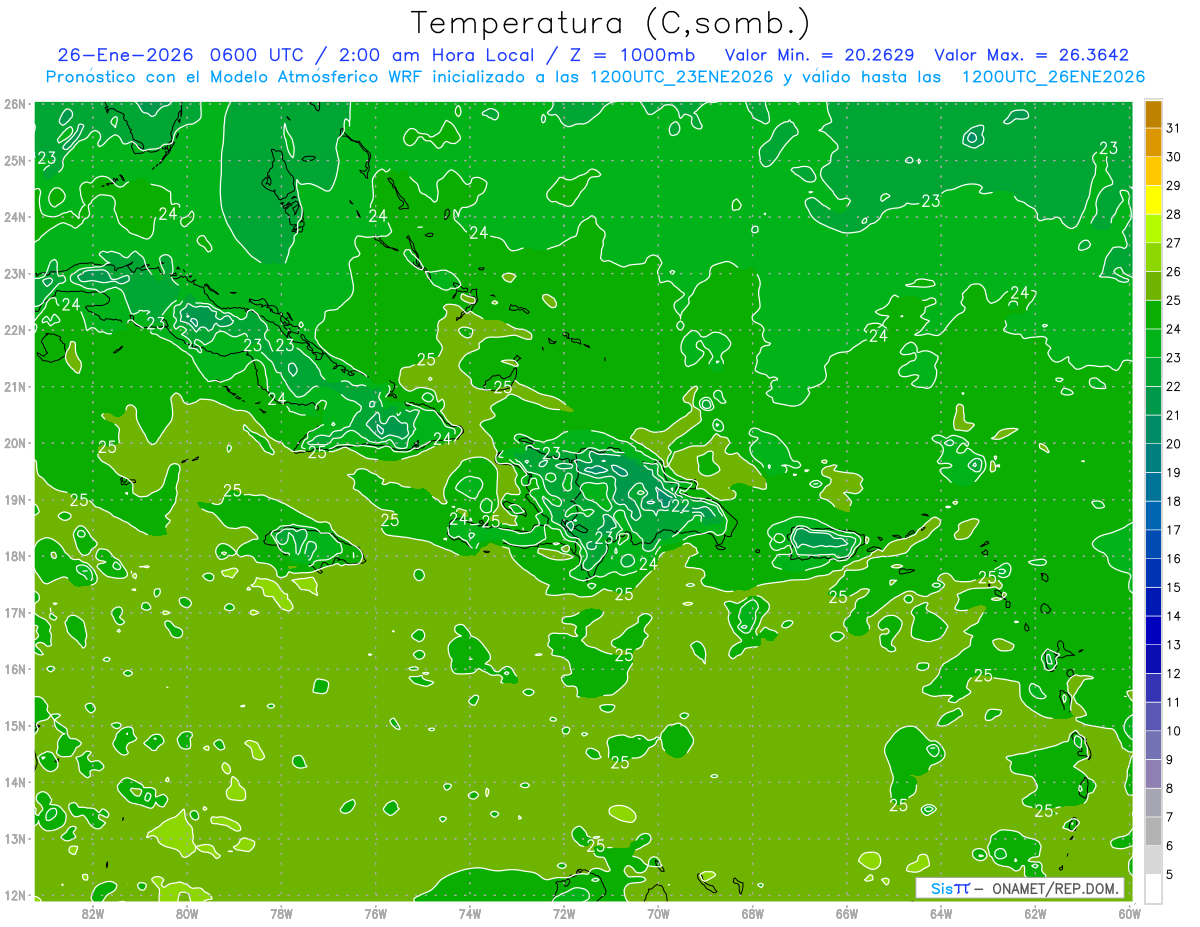Click the latitude axis label 19N
The width and height of the screenshot is (1200, 927).
pos(15,499)
